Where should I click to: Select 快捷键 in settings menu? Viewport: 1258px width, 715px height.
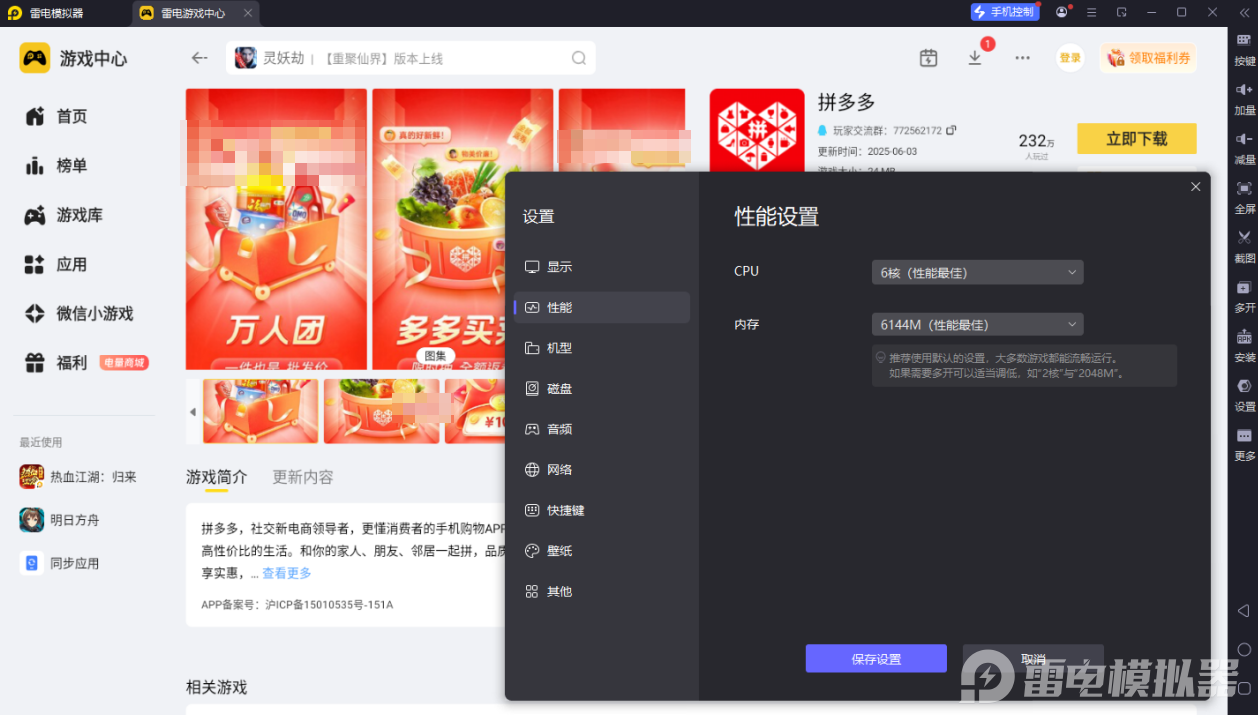[602, 510]
